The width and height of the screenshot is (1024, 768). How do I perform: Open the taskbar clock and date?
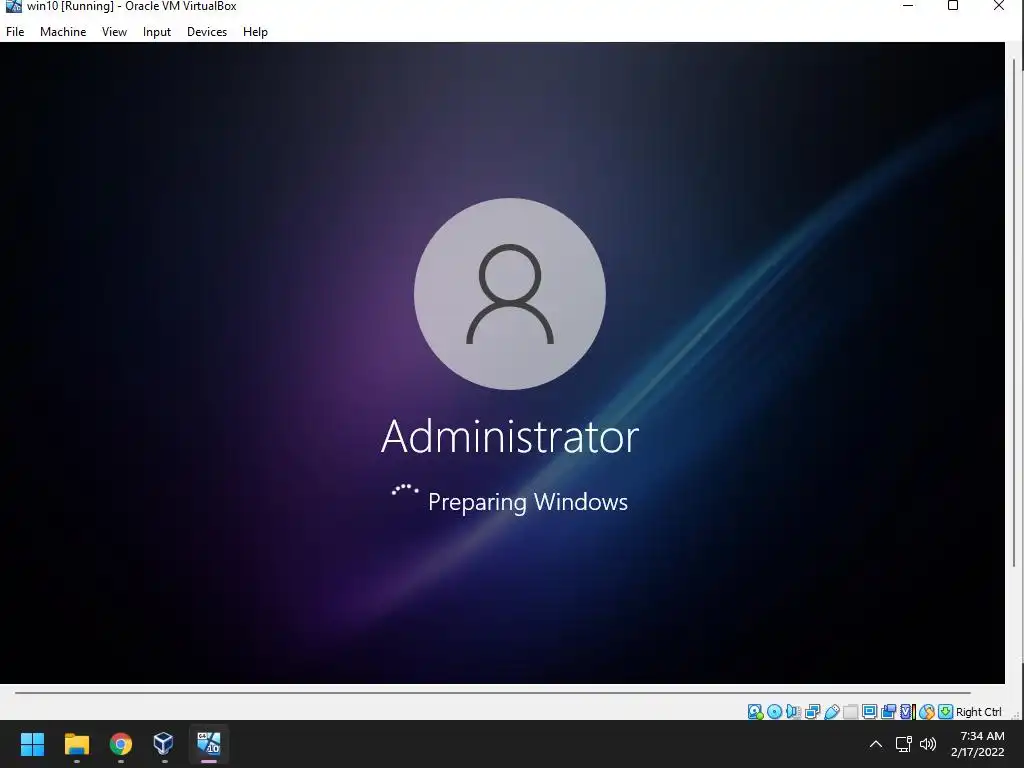pyautogui.click(x=978, y=744)
